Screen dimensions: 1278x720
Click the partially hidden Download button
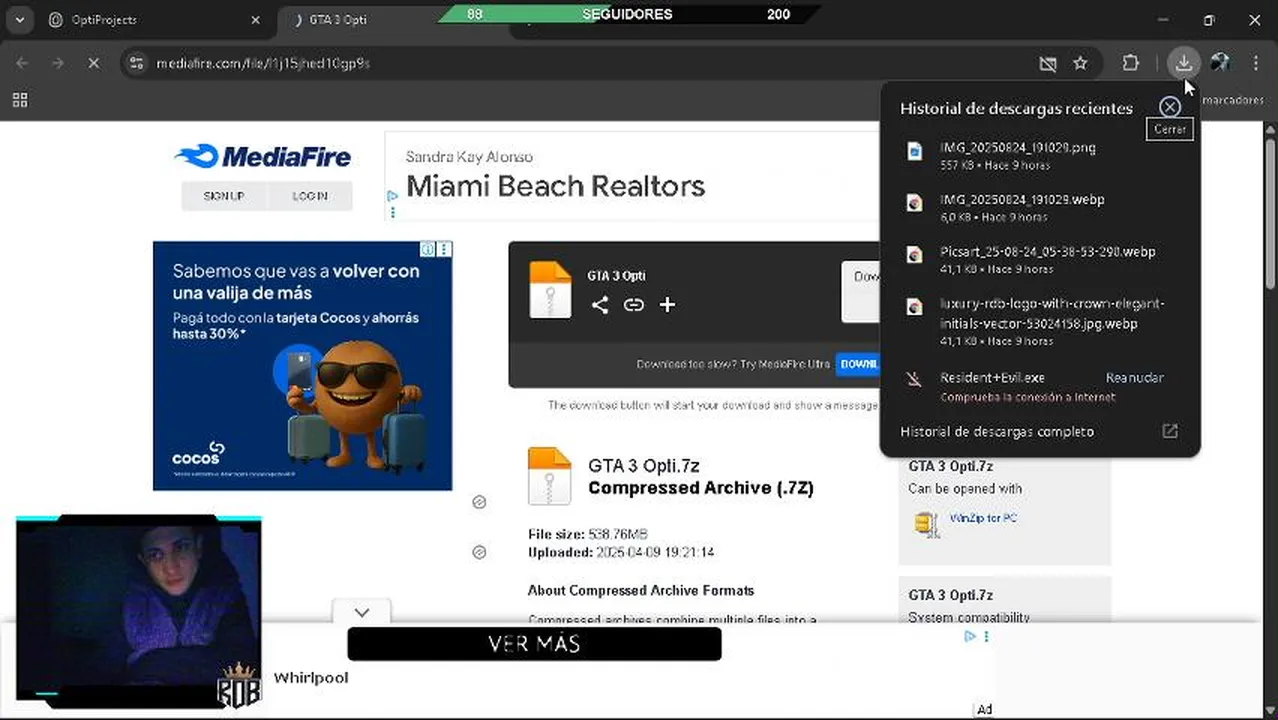(861, 292)
